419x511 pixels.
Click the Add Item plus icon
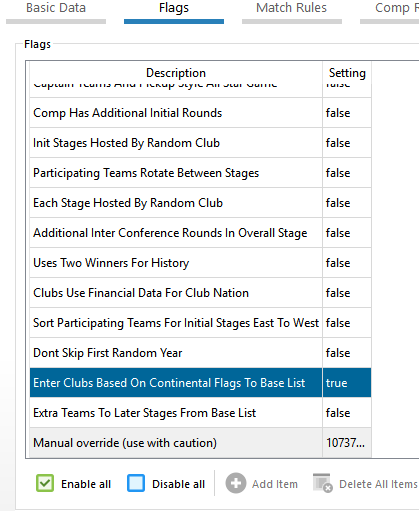(x=236, y=483)
